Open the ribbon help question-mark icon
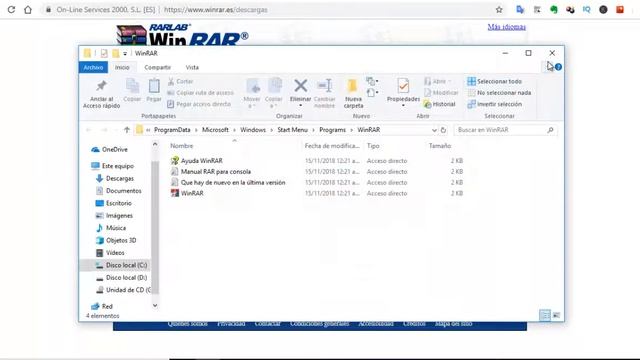The height and width of the screenshot is (360, 640). 558,67
